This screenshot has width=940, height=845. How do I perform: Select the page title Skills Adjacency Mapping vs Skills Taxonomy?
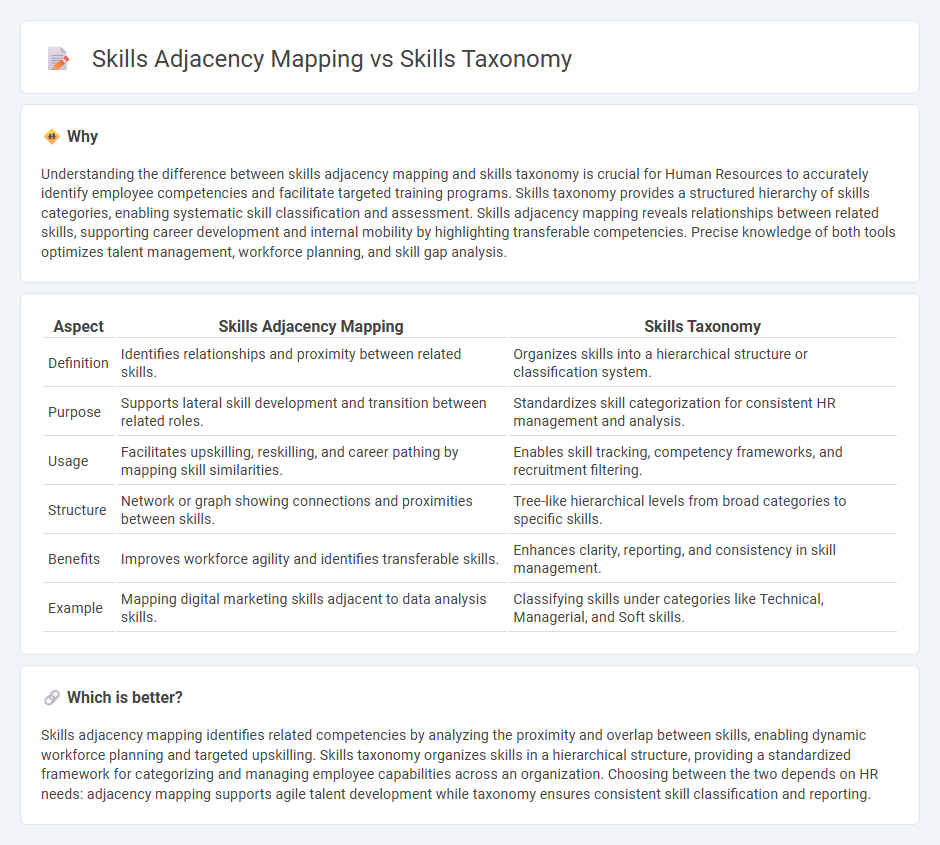332,59
